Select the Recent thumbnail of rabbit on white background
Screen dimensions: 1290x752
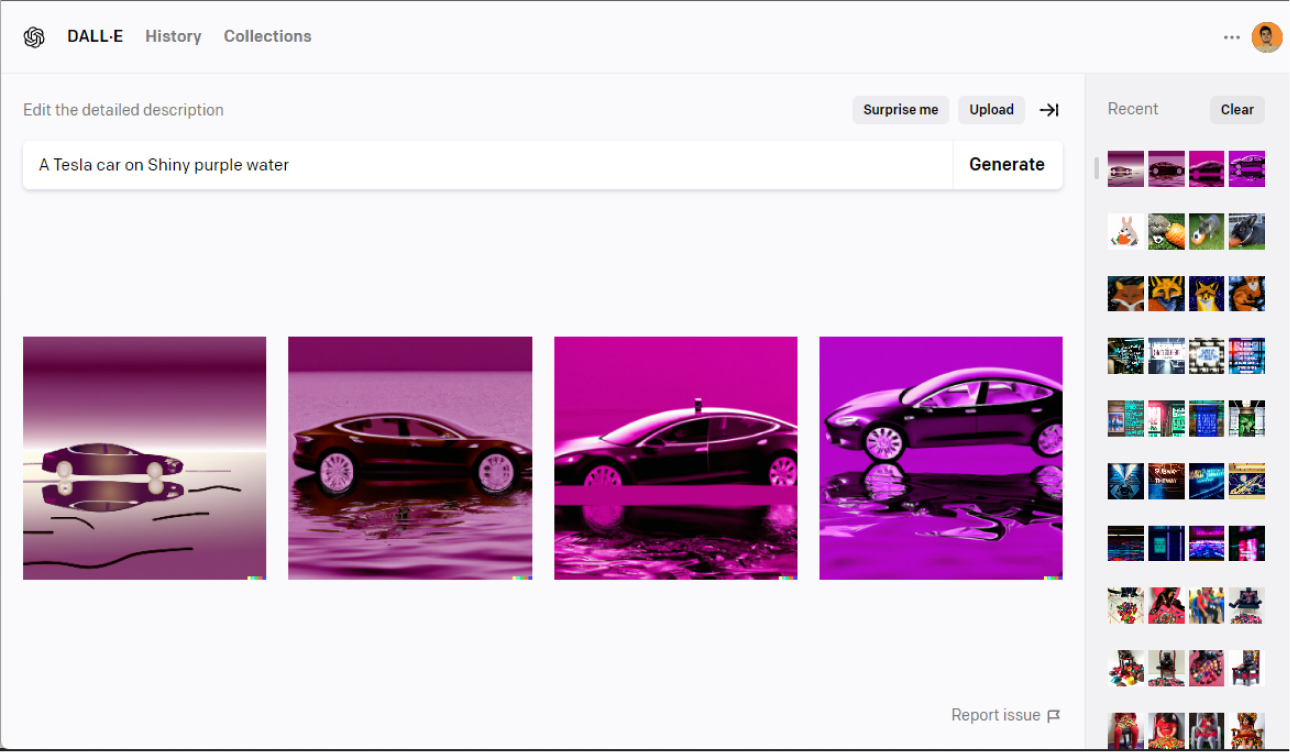pyautogui.click(x=1126, y=231)
